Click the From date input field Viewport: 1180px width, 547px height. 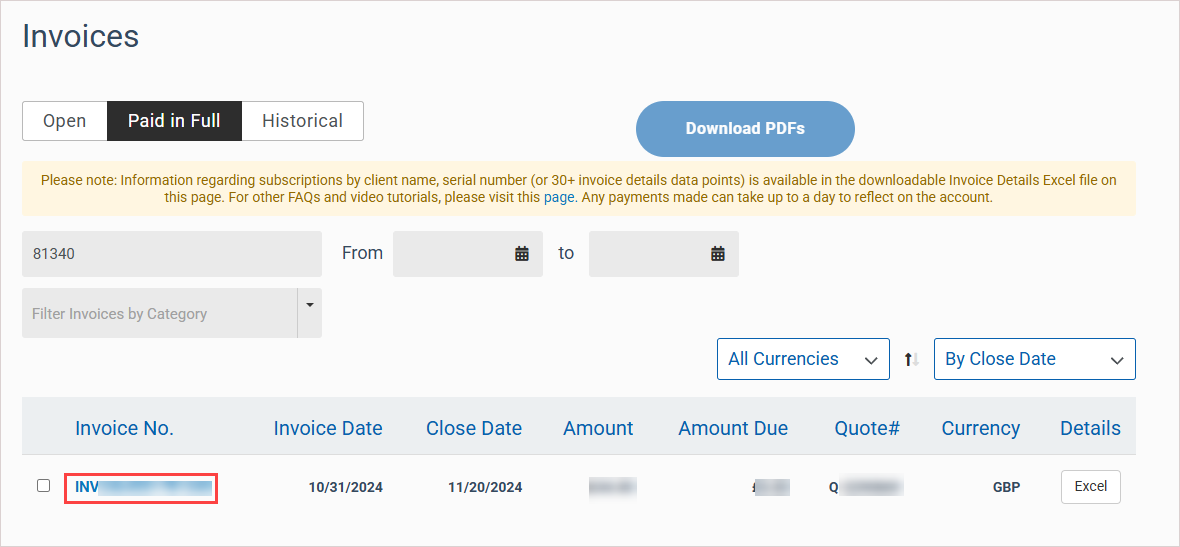[x=452, y=254]
